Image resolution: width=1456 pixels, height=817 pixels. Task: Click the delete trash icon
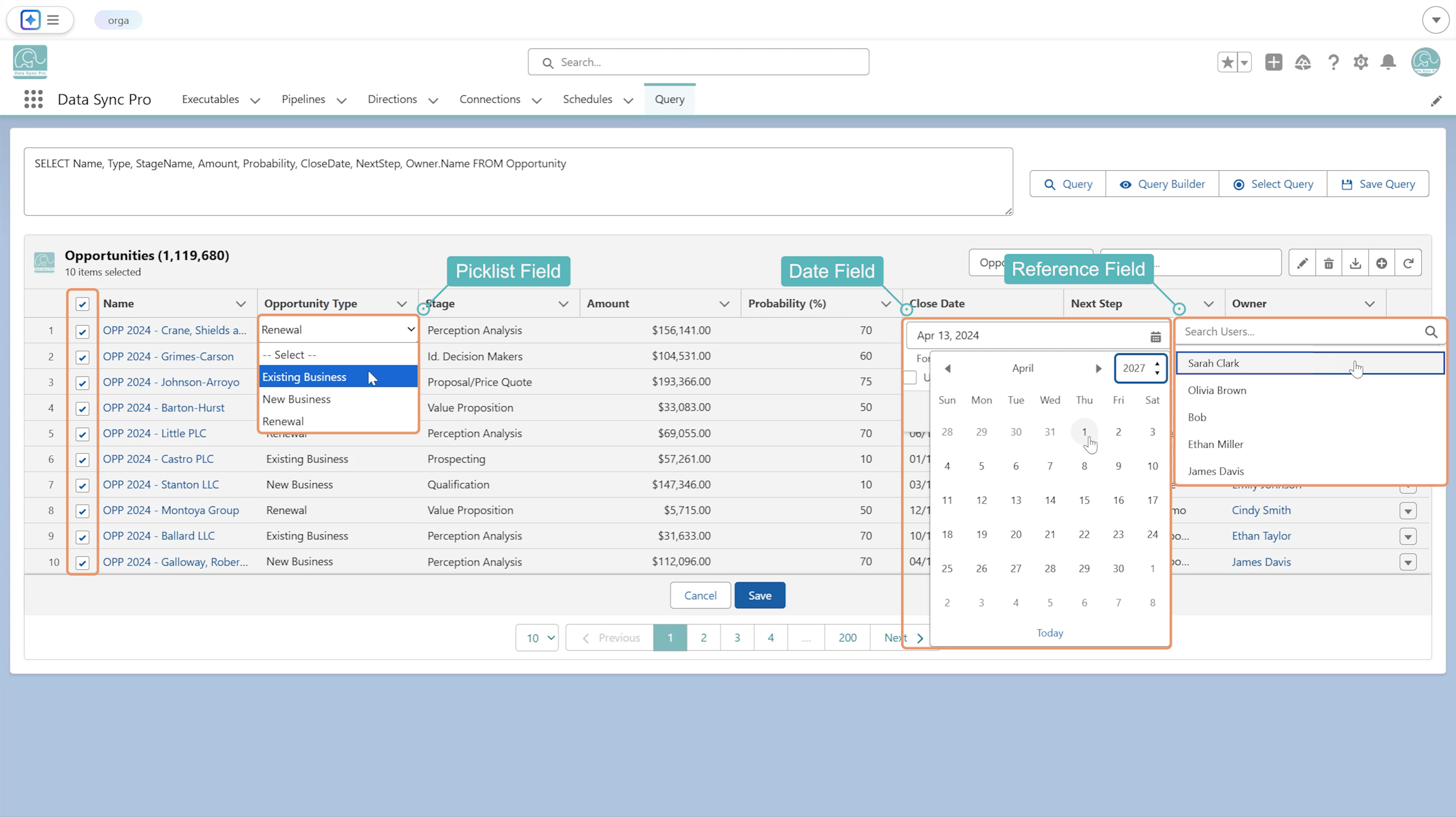tap(1329, 263)
